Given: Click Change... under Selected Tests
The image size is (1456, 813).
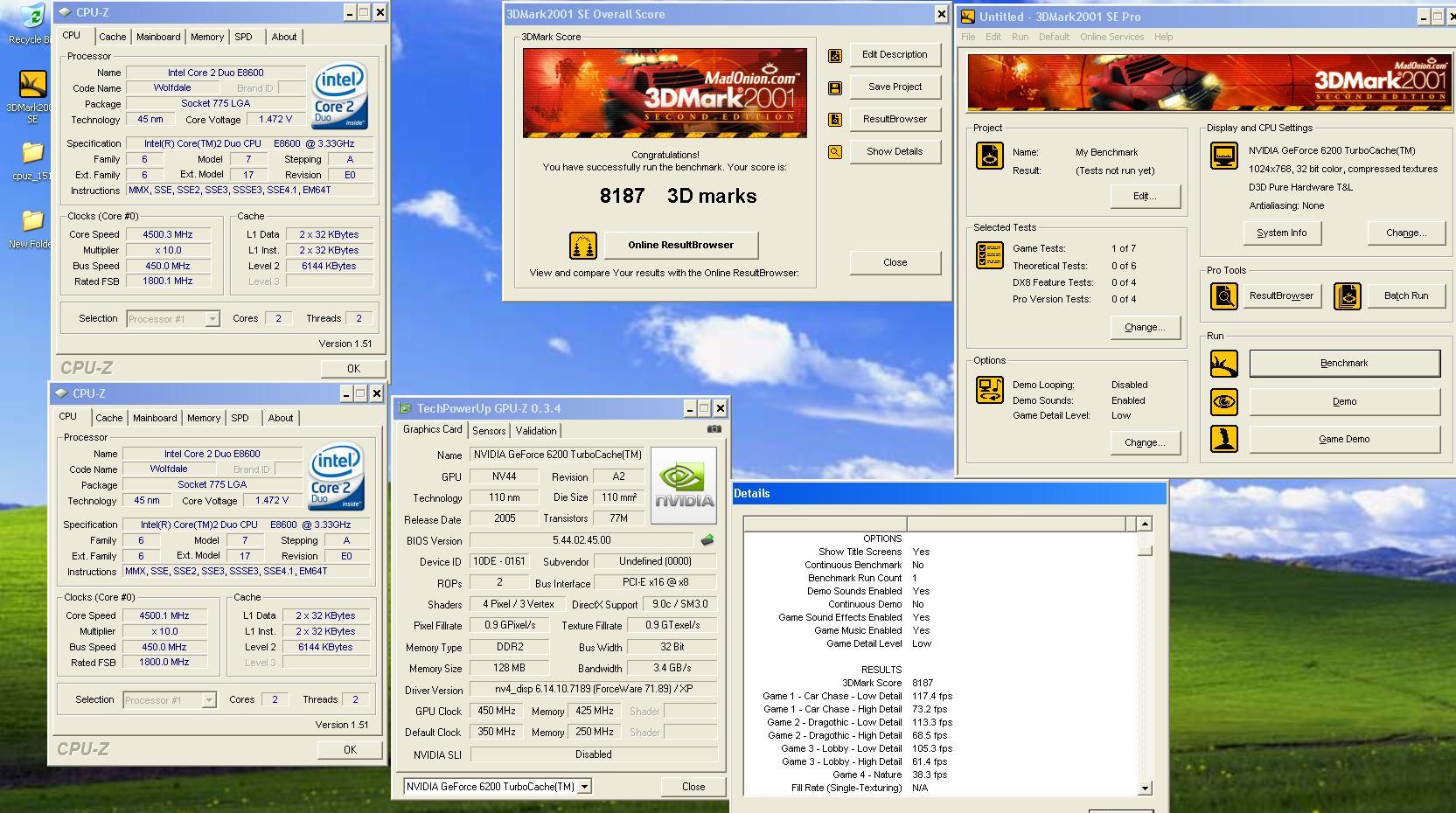Looking at the screenshot, I should click(1145, 327).
